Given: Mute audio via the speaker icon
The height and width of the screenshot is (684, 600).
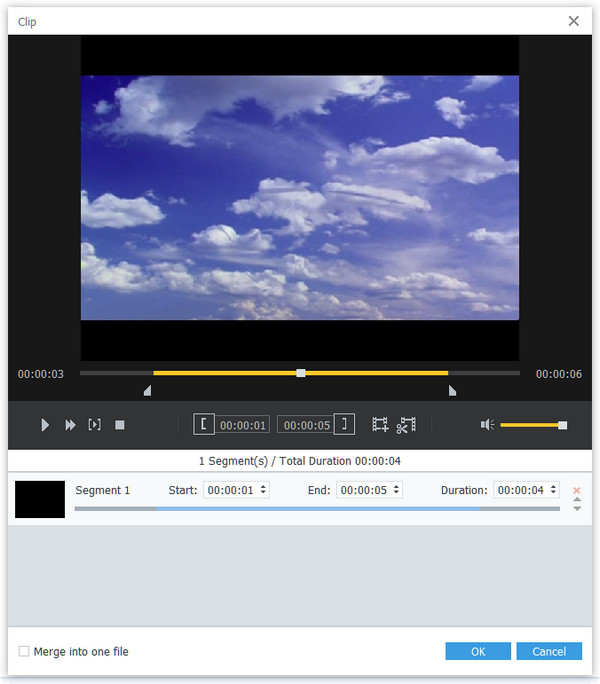Looking at the screenshot, I should pyautogui.click(x=487, y=425).
